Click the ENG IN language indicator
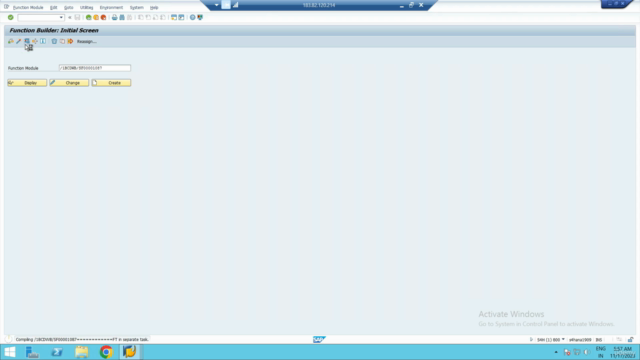This screenshot has height=360, width=640. point(600,352)
